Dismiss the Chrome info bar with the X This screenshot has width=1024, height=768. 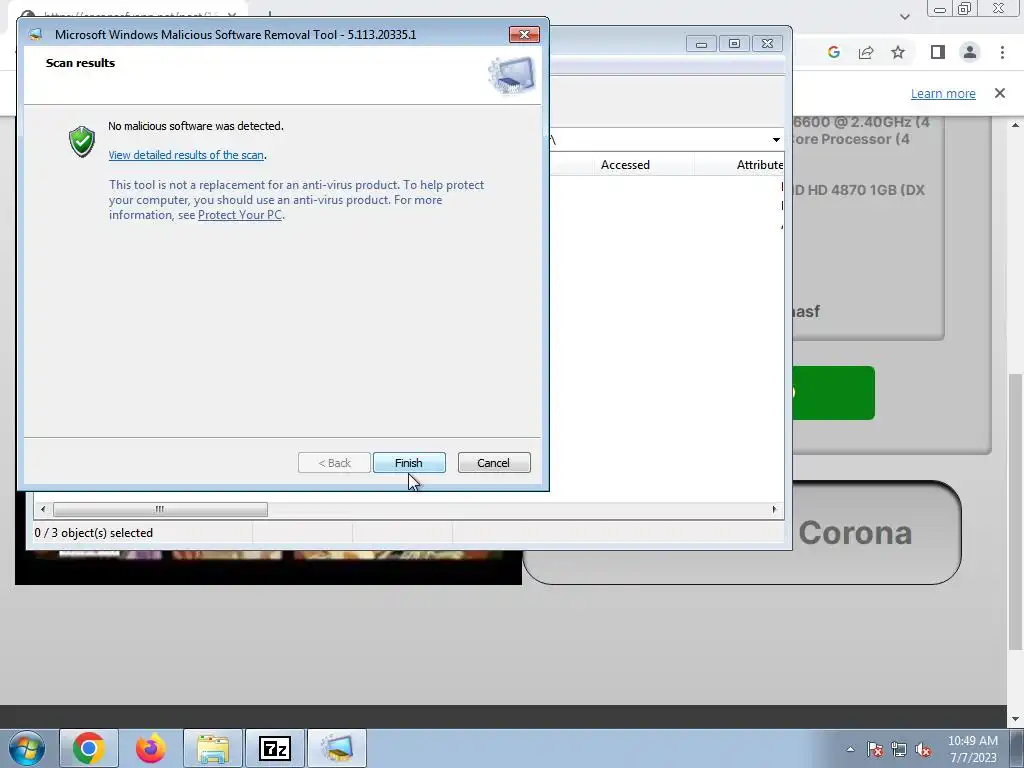1000,93
